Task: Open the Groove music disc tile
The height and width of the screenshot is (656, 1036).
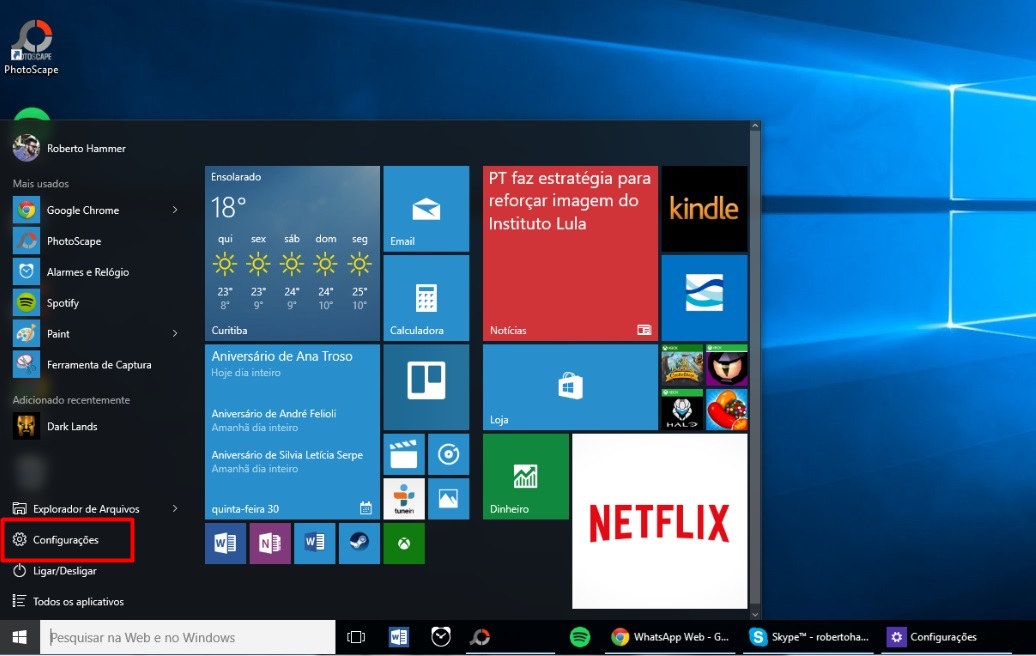Action: (x=449, y=455)
